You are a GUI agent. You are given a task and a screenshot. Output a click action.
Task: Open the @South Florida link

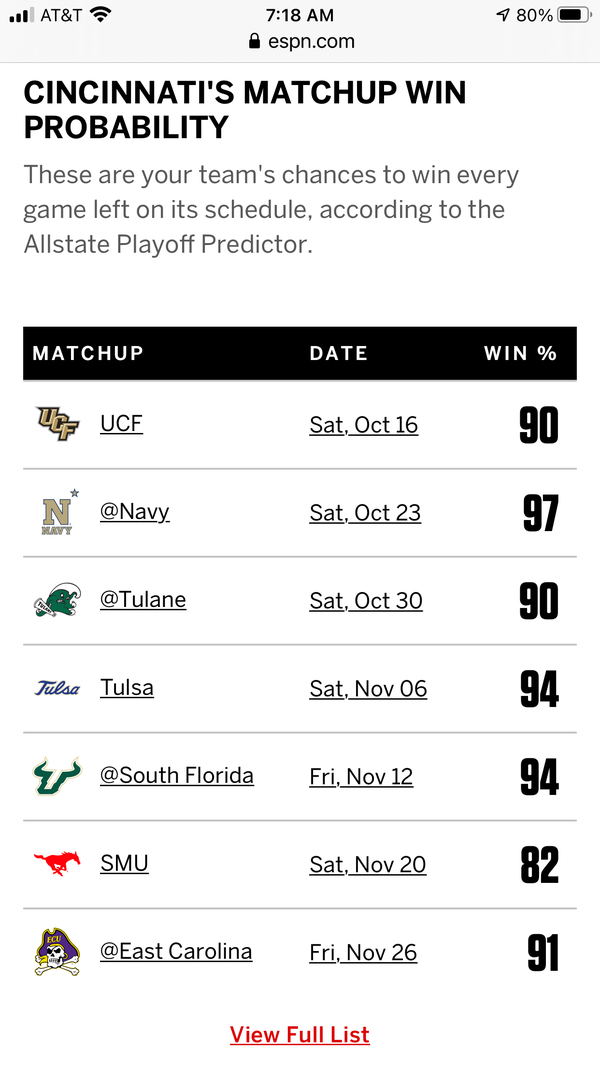pyautogui.click(x=177, y=776)
